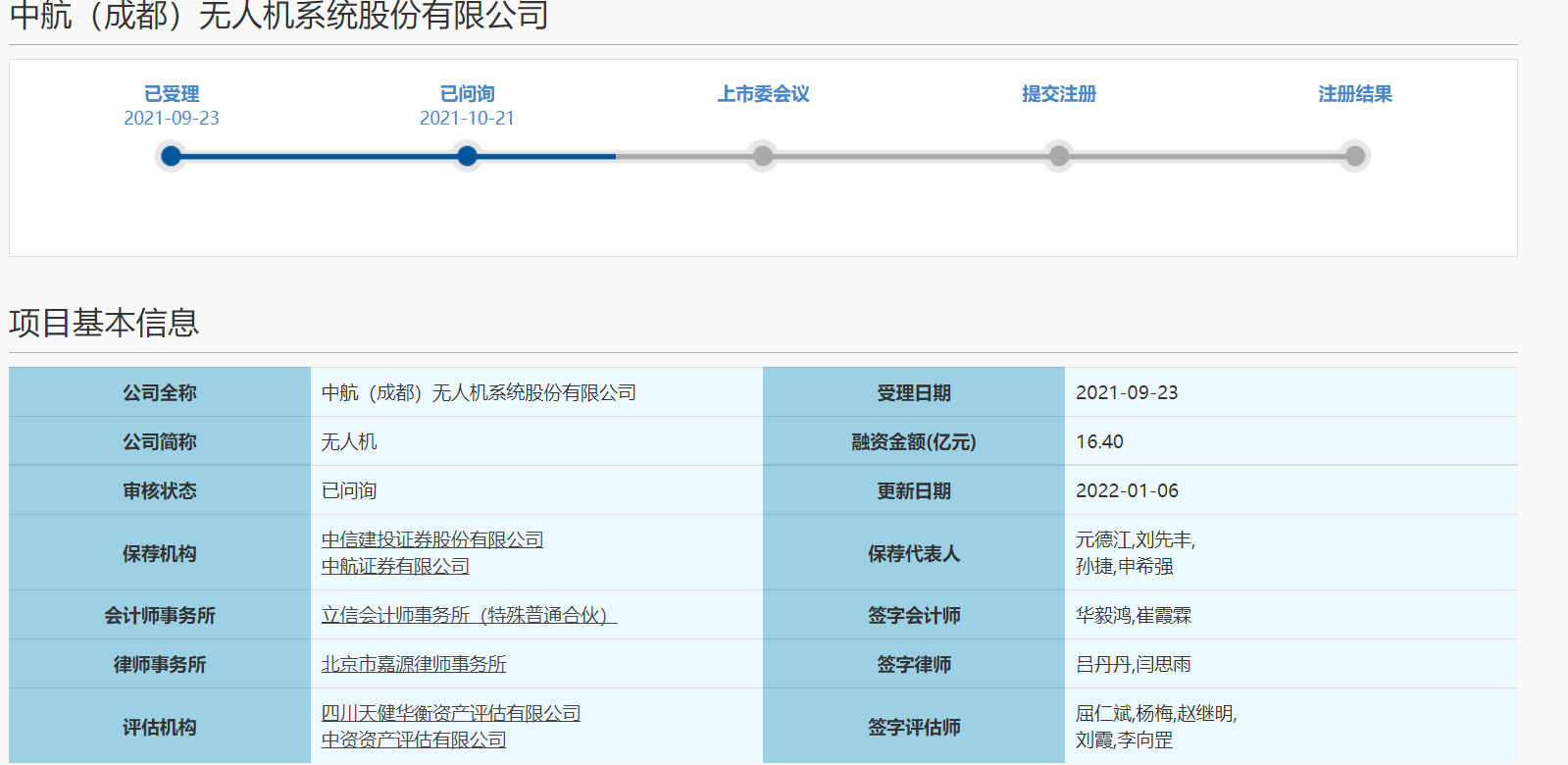
Task: Click the 签字律师 header cell
Action: pos(914,664)
